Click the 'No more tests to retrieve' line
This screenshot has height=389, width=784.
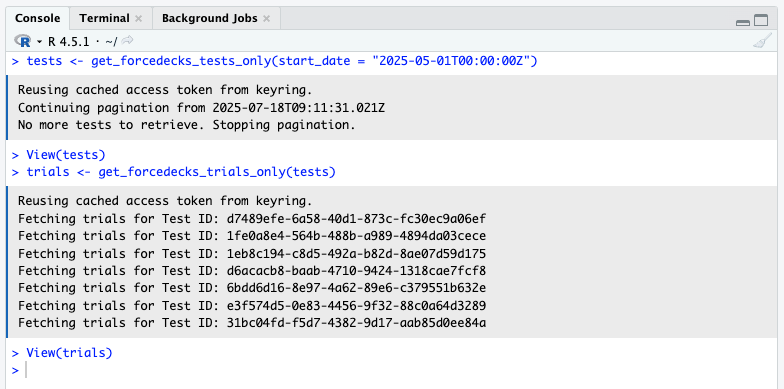pyautogui.click(x=186, y=125)
